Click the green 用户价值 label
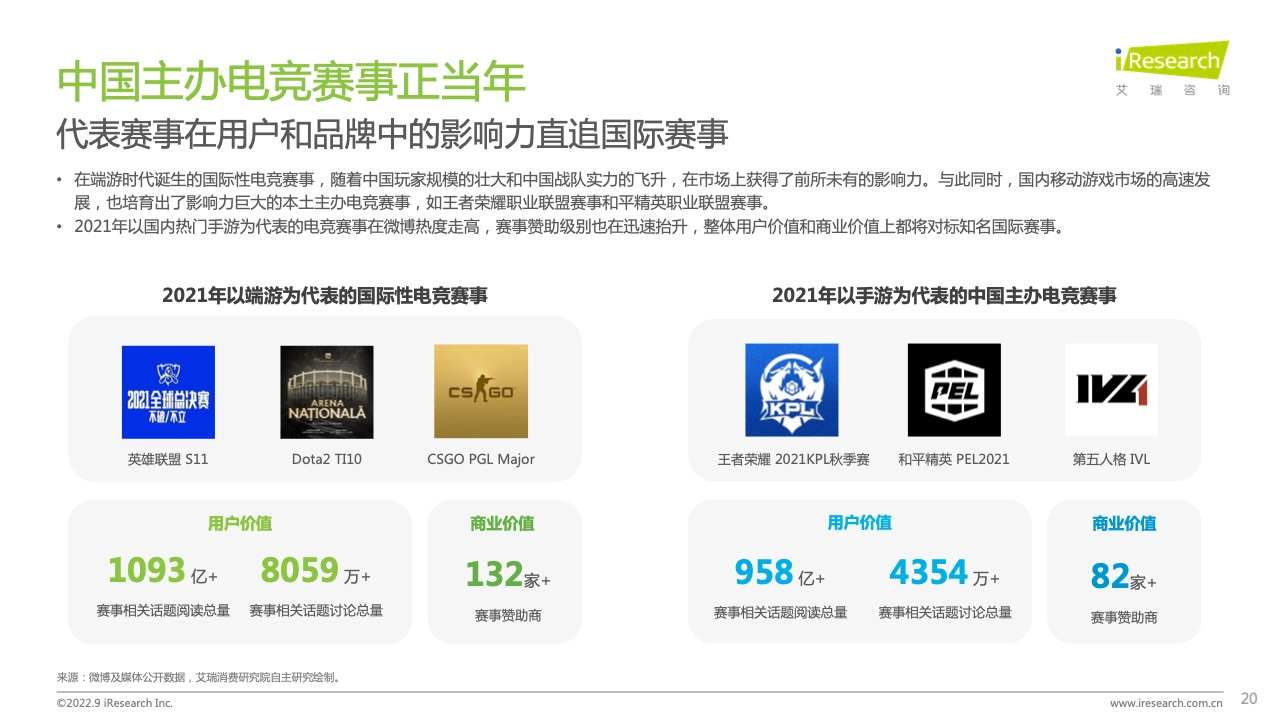This screenshot has width=1280, height=720. click(x=240, y=523)
